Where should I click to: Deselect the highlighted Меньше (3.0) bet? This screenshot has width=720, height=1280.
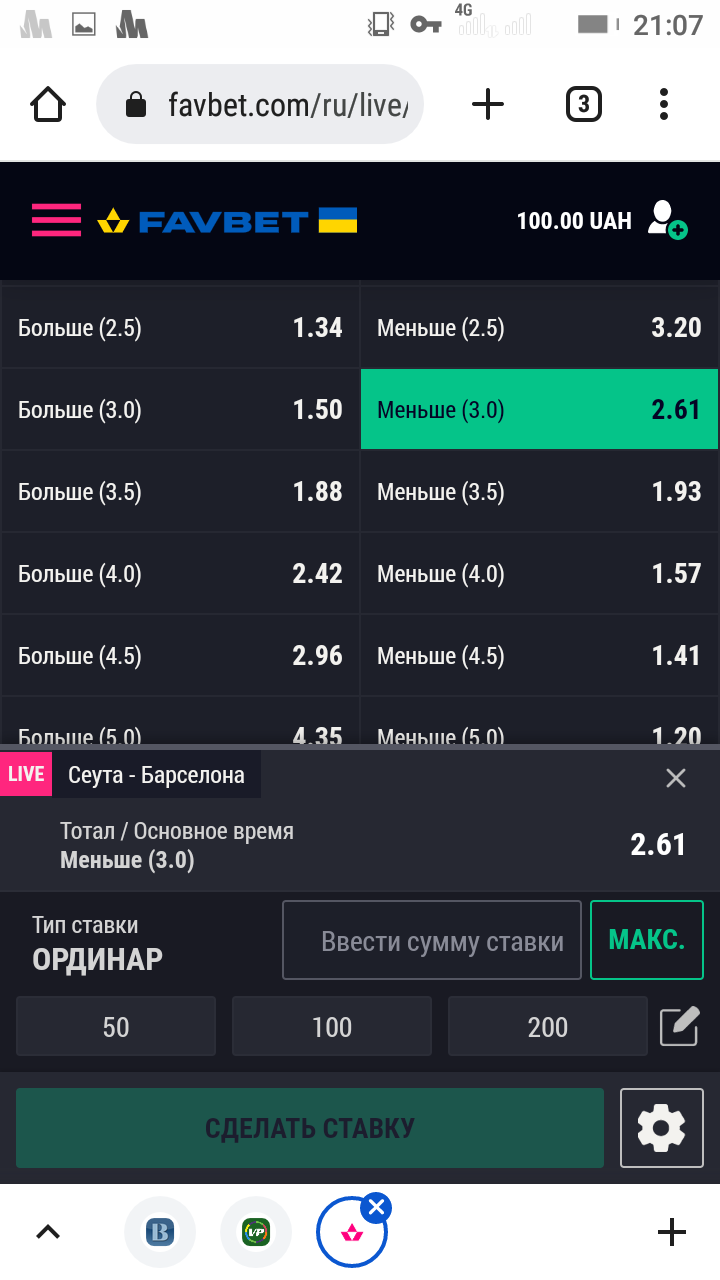[x=540, y=409]
